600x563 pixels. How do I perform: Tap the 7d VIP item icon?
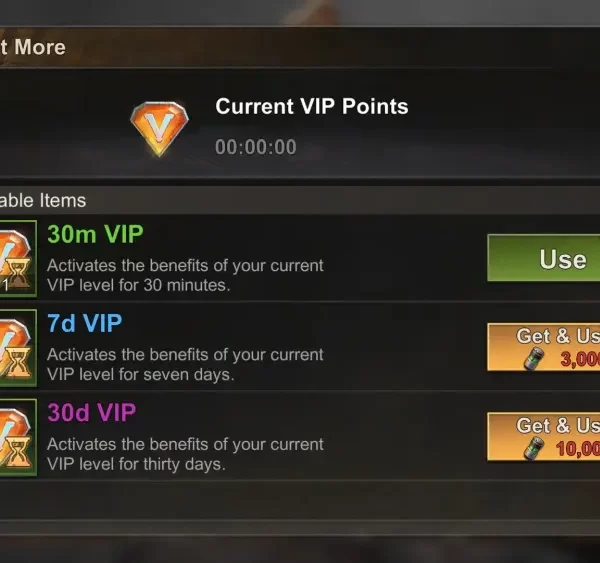pyautogui.click(x=18, y=348)
